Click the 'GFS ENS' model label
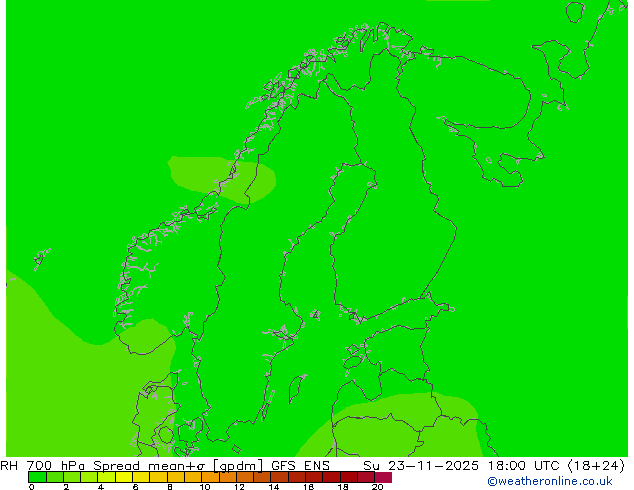The width and height of the screenshot is (634, 490). 300,466
